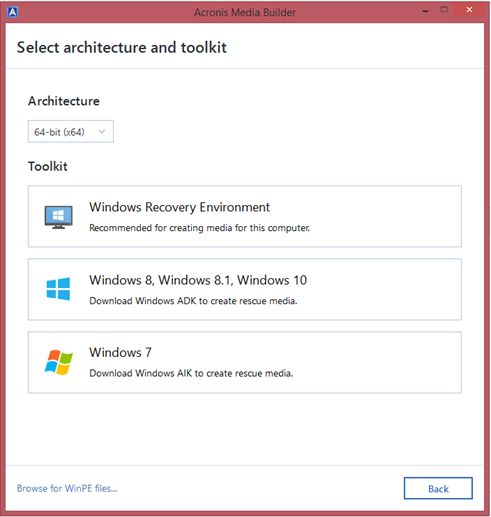
Task: Click the 'Download Windows ADK' description text
Action: pyautogui.click(x=193, y=301)
